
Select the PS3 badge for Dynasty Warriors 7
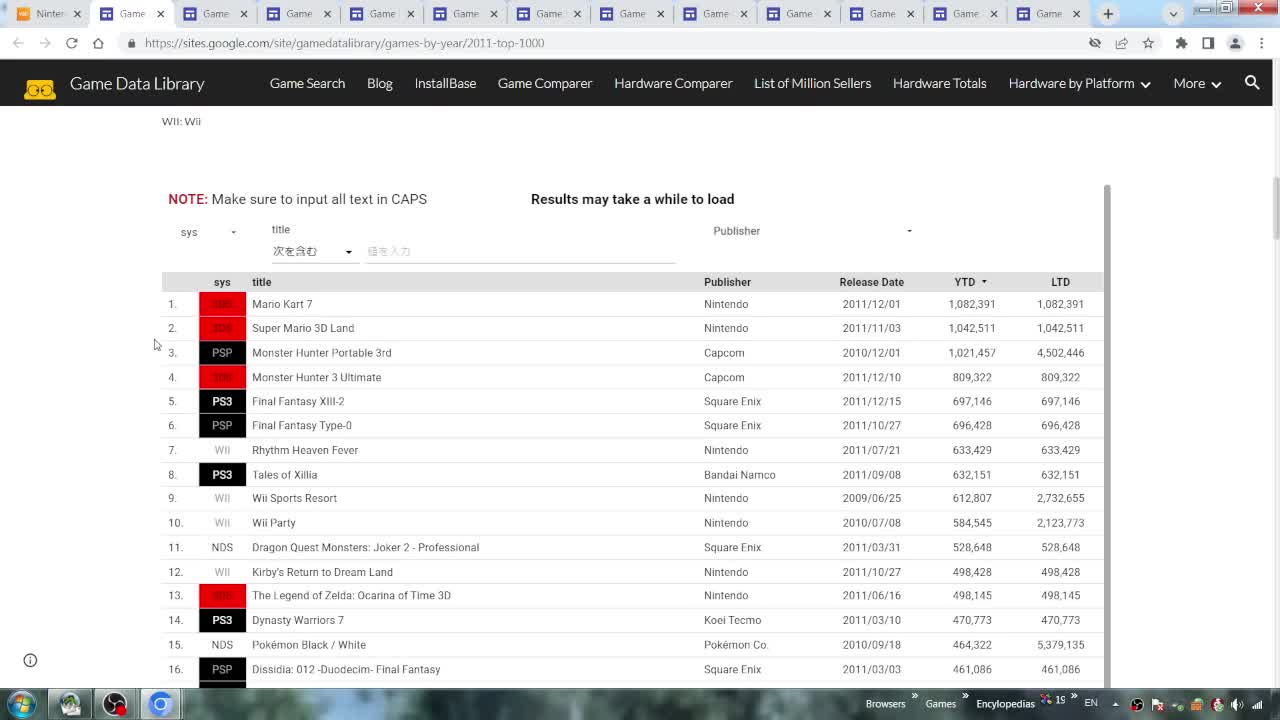[222, 620]
